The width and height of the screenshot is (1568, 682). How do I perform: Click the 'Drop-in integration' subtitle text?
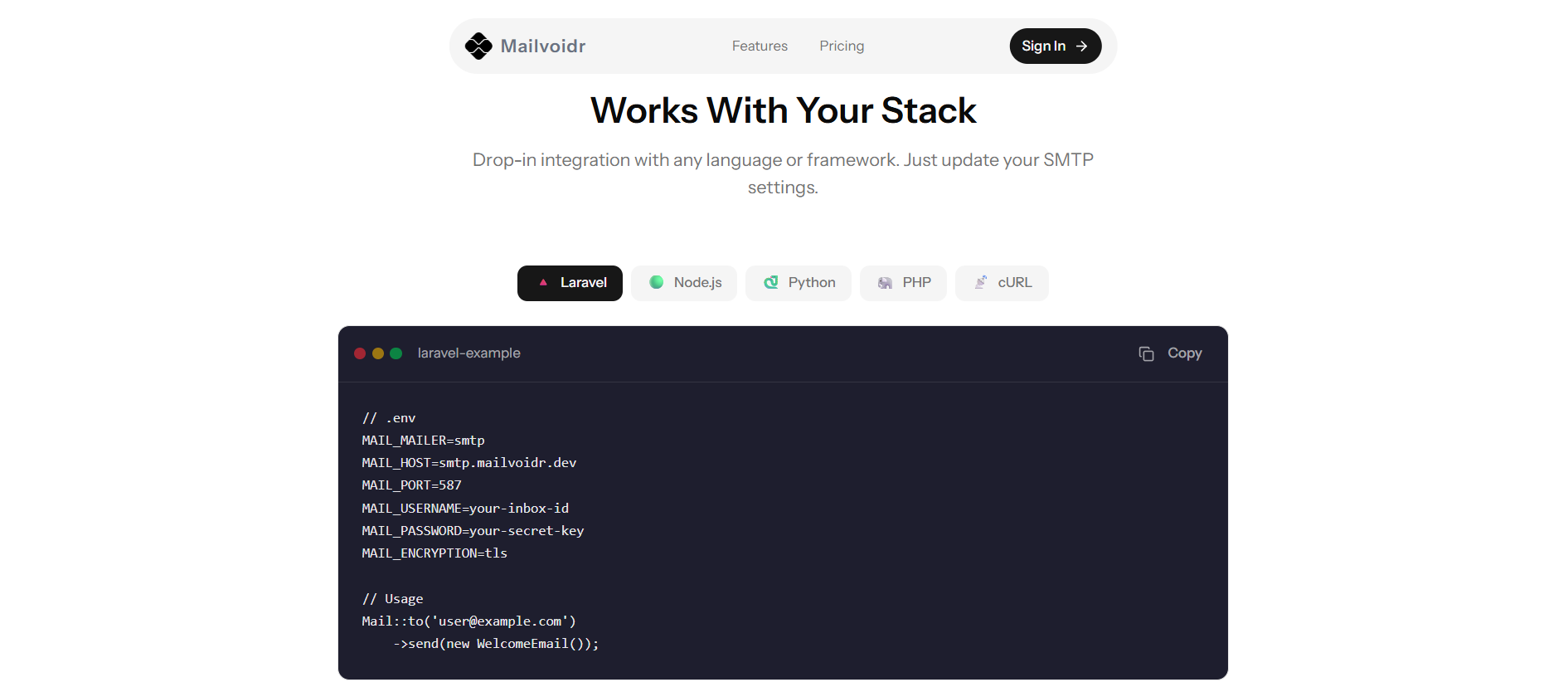[783, 173]
